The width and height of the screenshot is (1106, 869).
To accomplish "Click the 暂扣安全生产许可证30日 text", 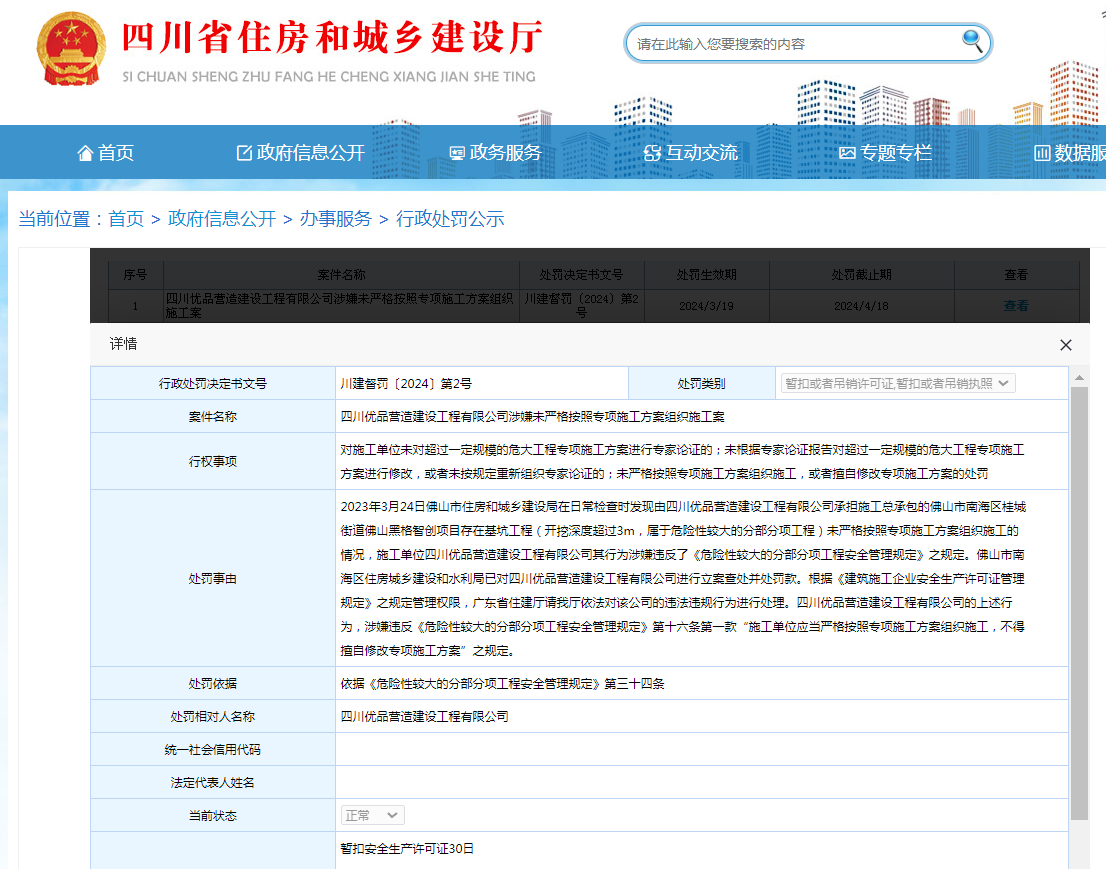I will 407,849.
